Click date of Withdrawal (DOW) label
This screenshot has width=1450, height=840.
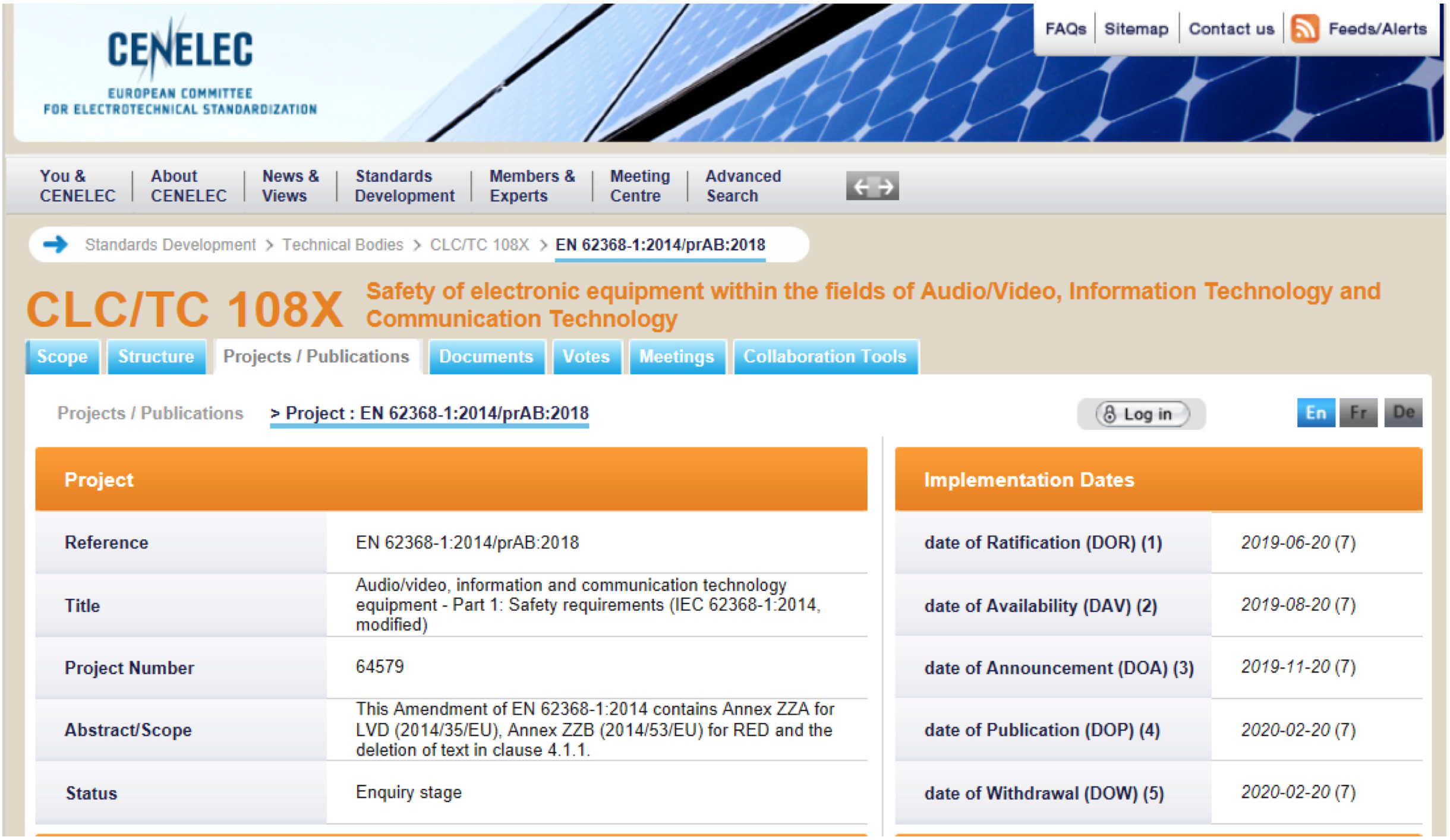coord(1044,793)
